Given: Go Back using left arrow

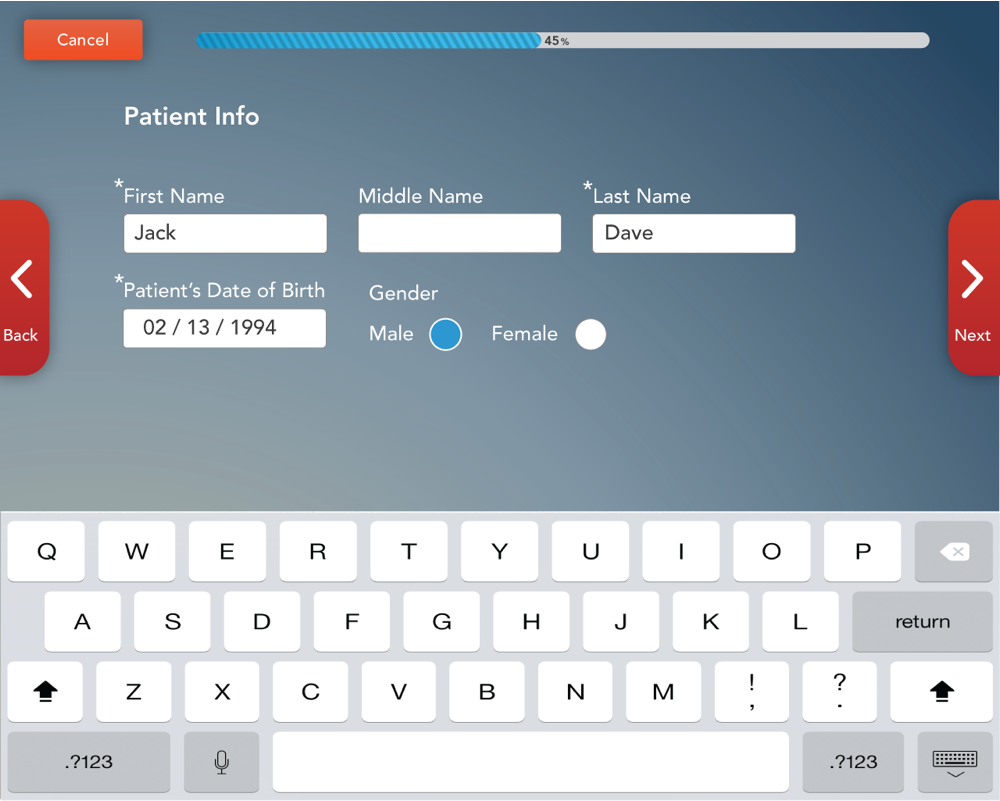Looking at the screenshot, I should [22, 288].
